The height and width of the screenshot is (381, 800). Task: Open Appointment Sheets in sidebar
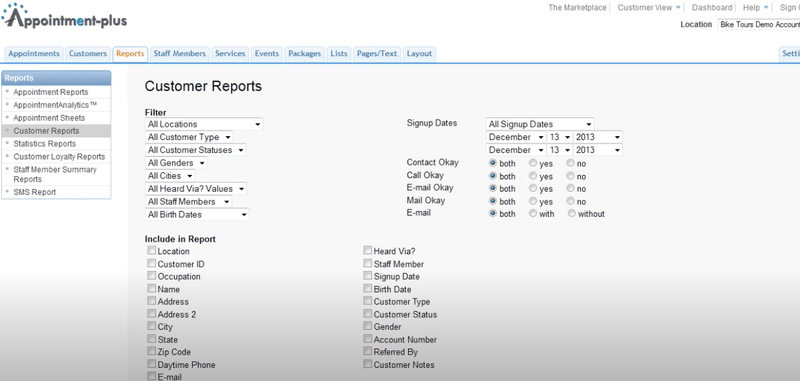[49, 118]
